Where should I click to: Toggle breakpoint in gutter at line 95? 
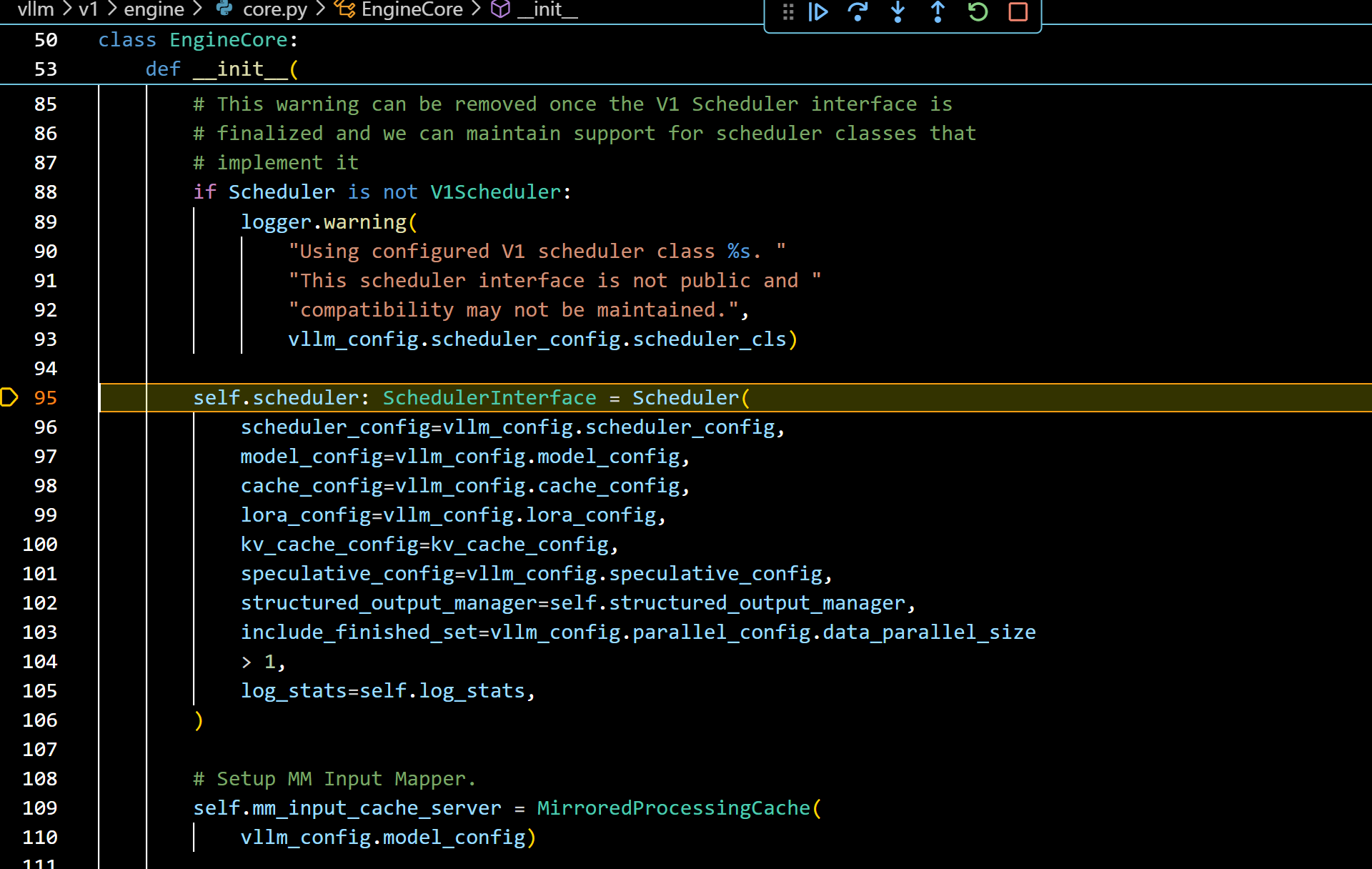coord(9,397)
